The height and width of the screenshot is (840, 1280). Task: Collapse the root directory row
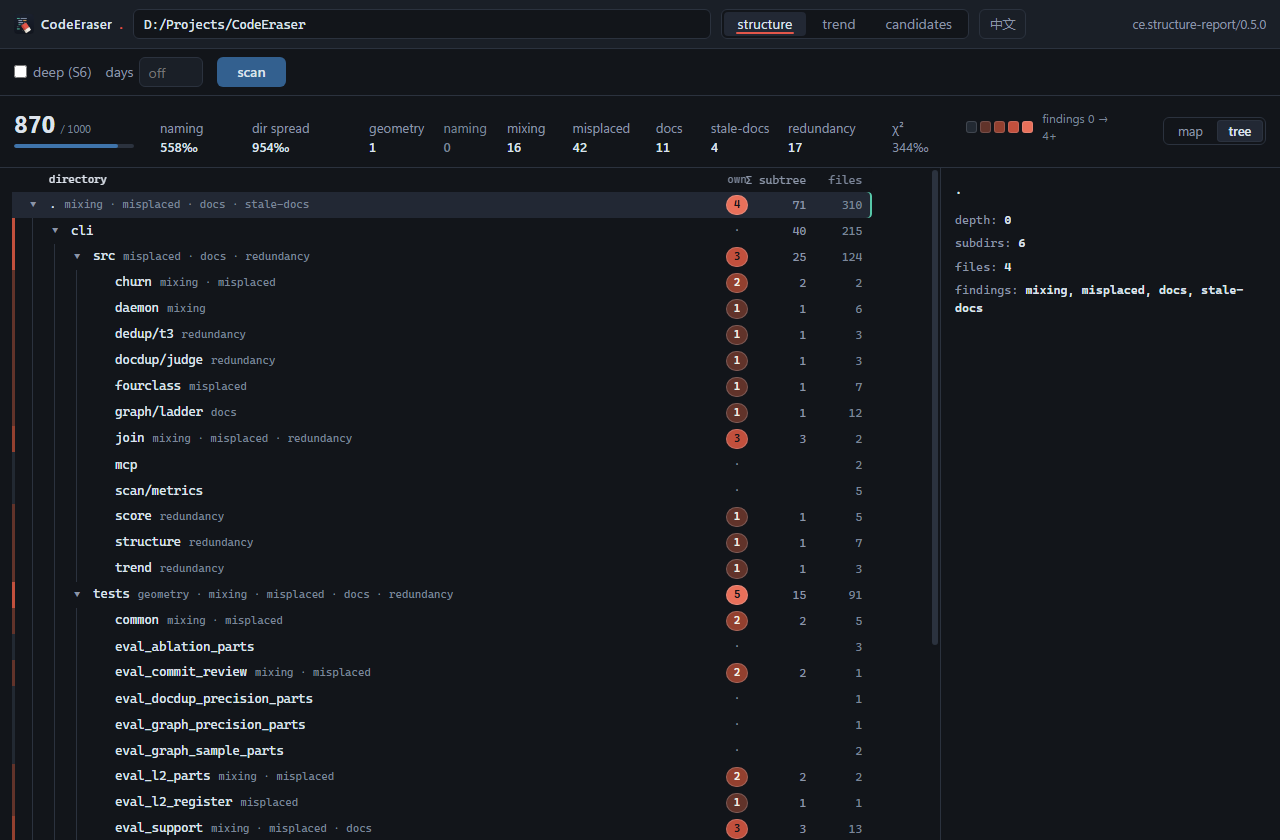(x=33, y=205)
